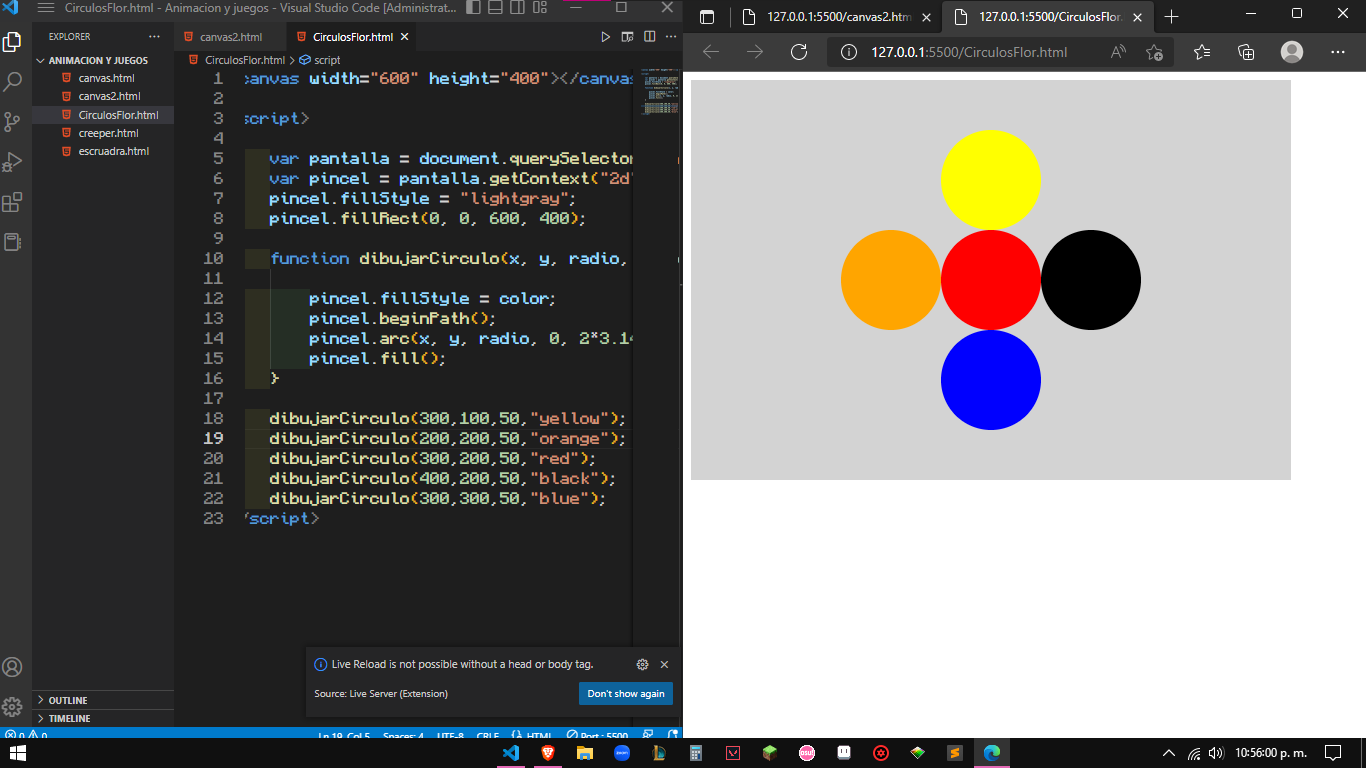
Task: Open the Manage gear in VS Code activity bar
Action: point(12,707)
